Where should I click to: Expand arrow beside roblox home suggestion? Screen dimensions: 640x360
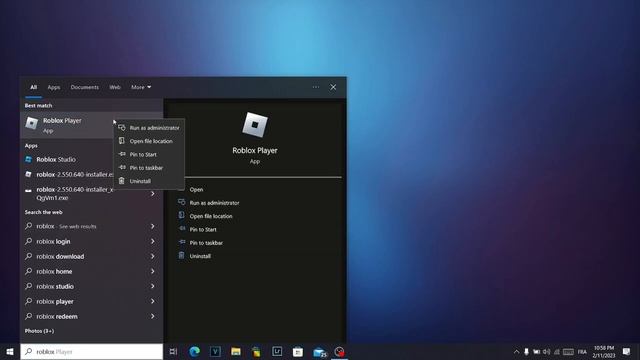click(153, 271)
